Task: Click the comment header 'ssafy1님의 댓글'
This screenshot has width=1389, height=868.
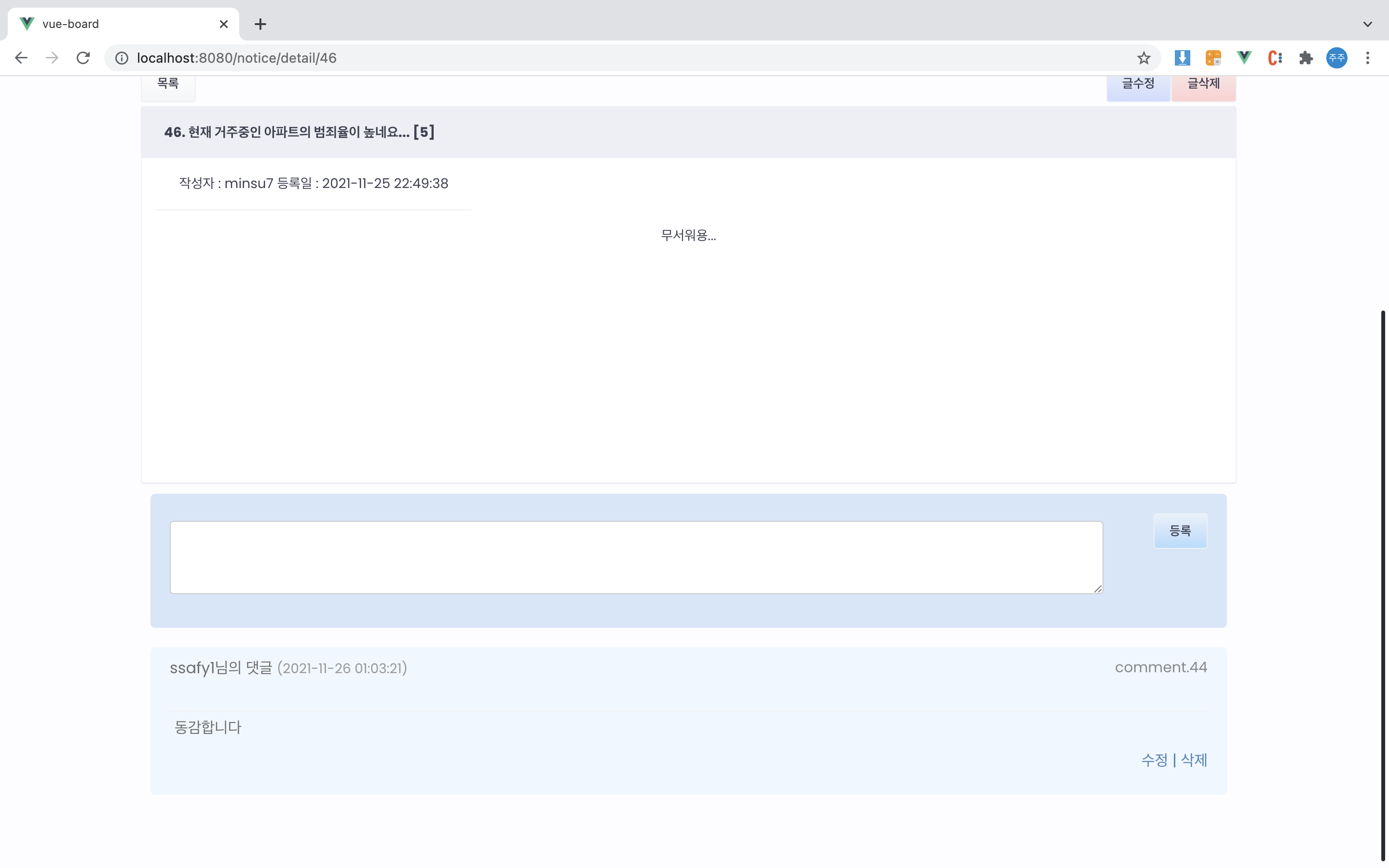Action: point(221,668)
